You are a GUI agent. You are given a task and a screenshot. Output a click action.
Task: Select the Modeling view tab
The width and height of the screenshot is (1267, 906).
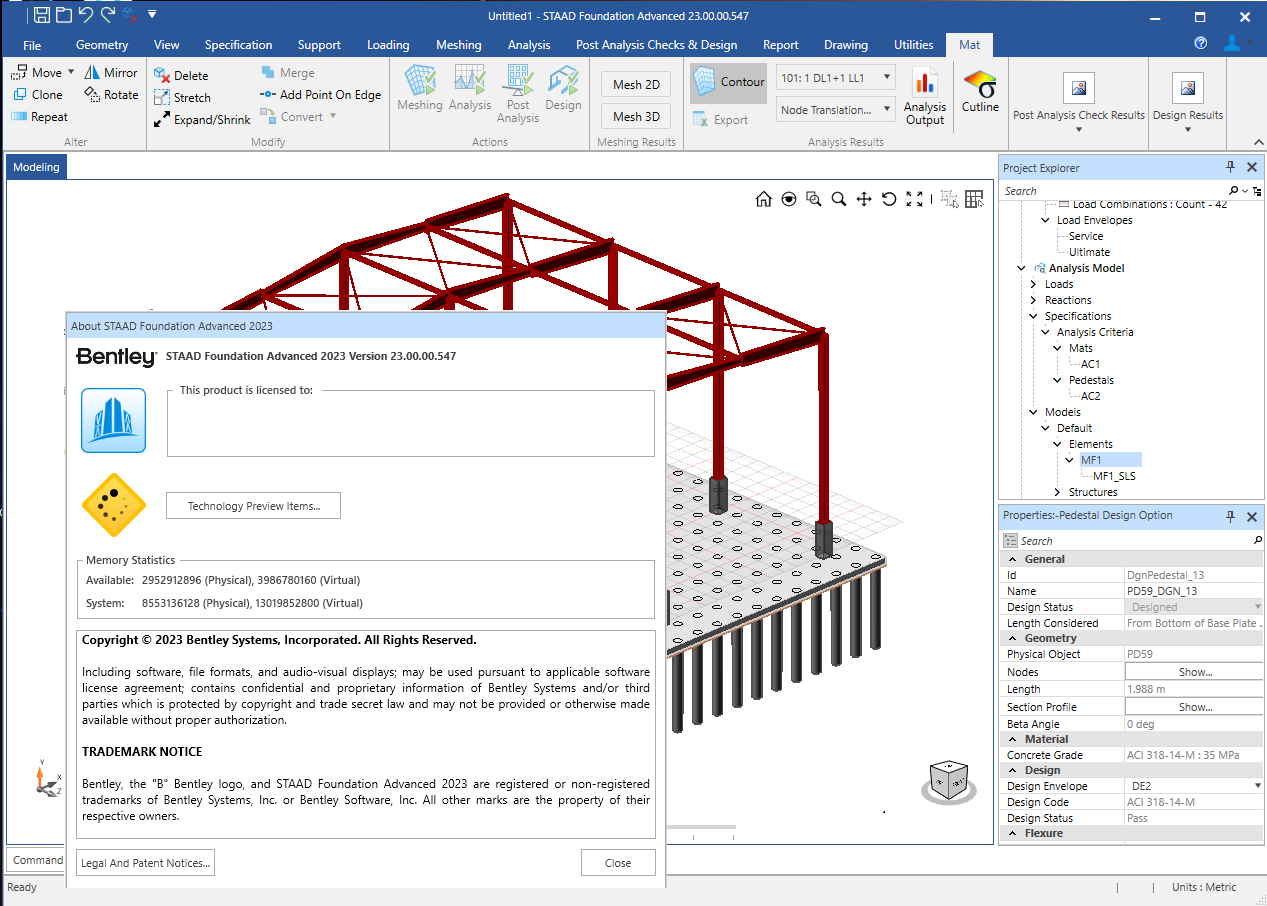point(36,167)
